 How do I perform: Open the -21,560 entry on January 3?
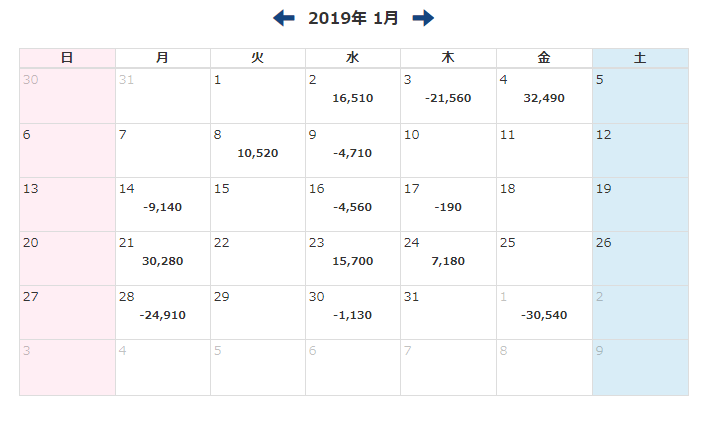pos(448,99)
